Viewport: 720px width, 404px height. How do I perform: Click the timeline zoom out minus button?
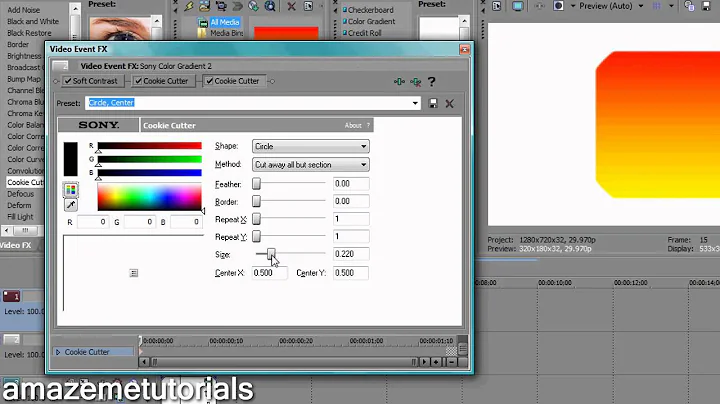tap(452, 362)
